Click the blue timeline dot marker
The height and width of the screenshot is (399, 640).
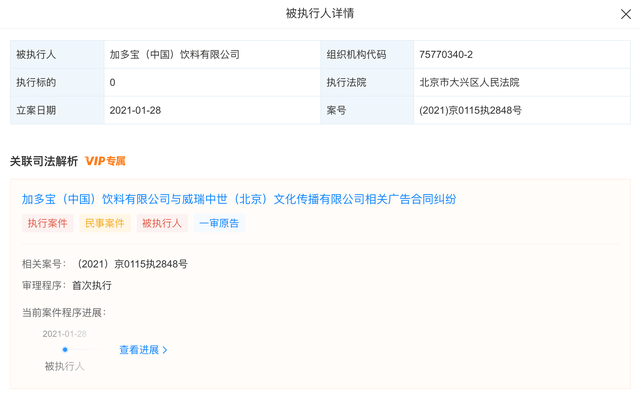[x=65, y=350]
